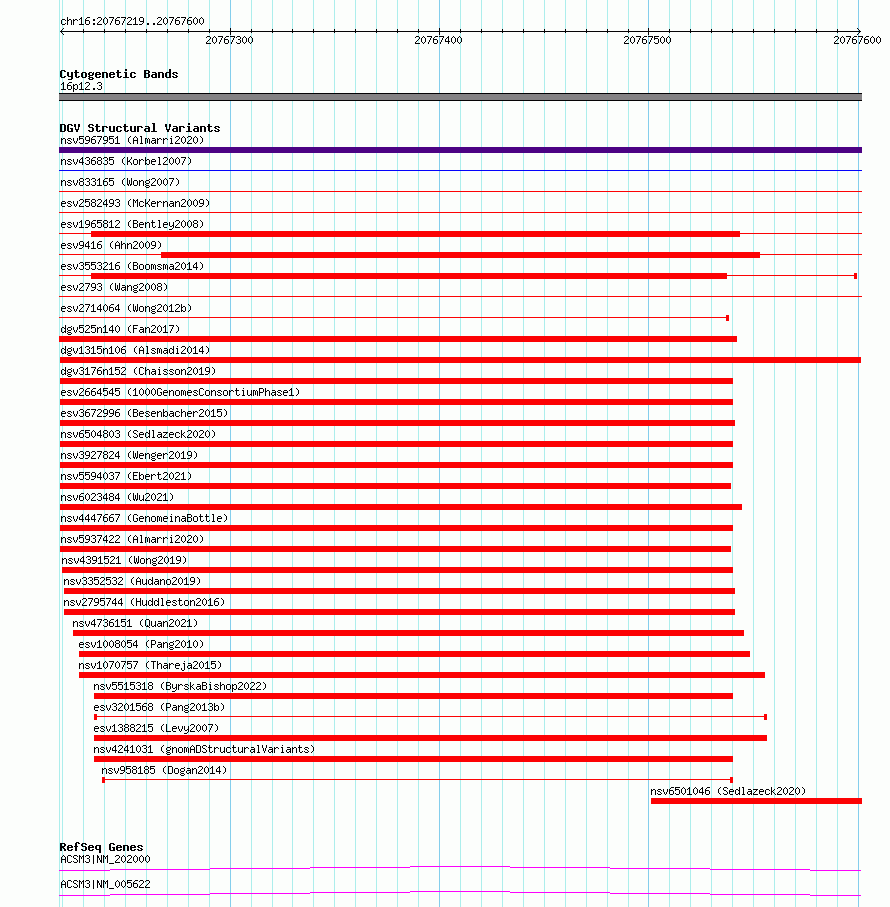Click nsv4241031 (gnomADStructuralVariants) label
The height and width of the screenshot is (907, 890).
coord(204,750)
